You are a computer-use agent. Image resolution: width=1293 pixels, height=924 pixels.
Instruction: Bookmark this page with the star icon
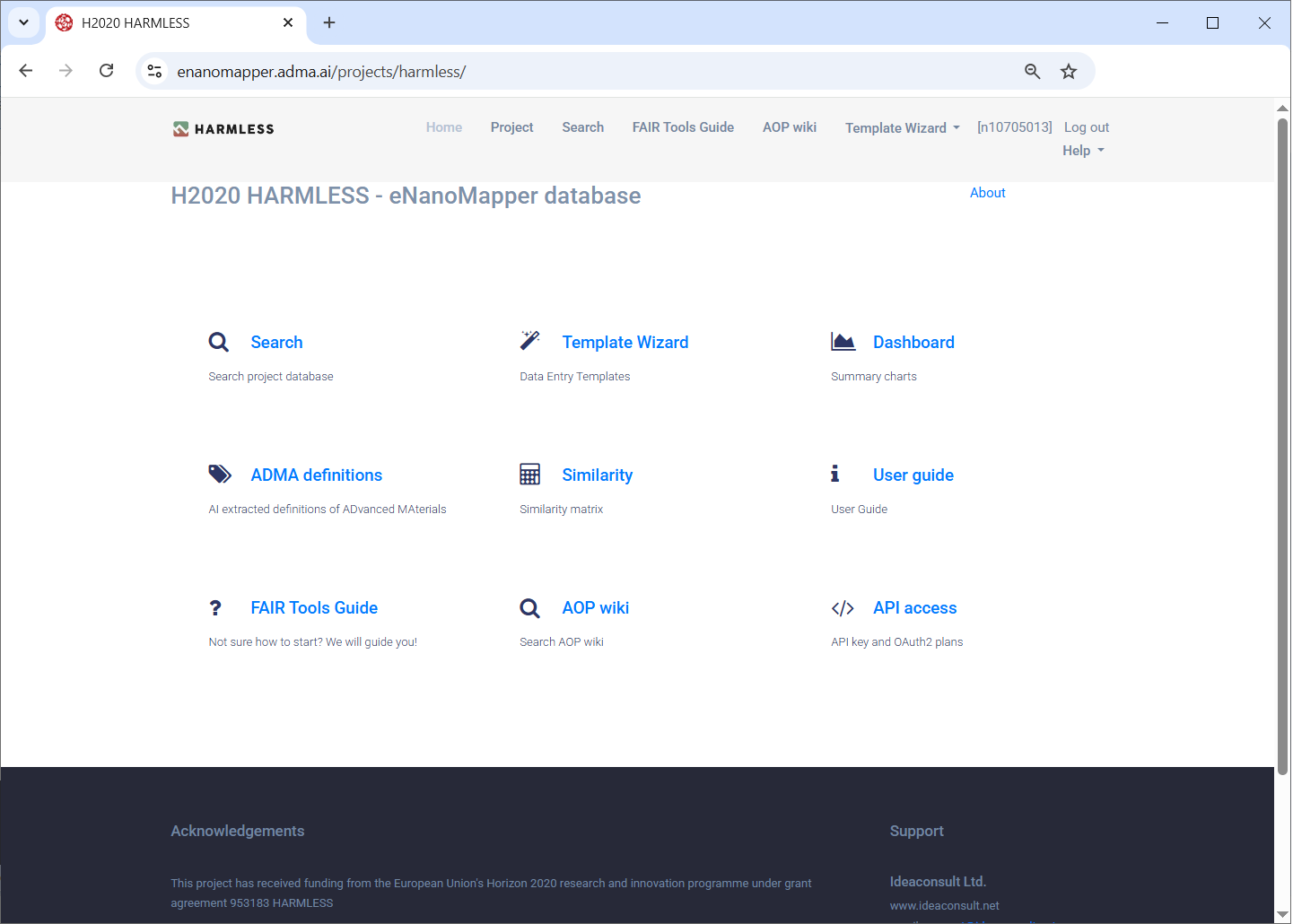[x=1068, y=72]
